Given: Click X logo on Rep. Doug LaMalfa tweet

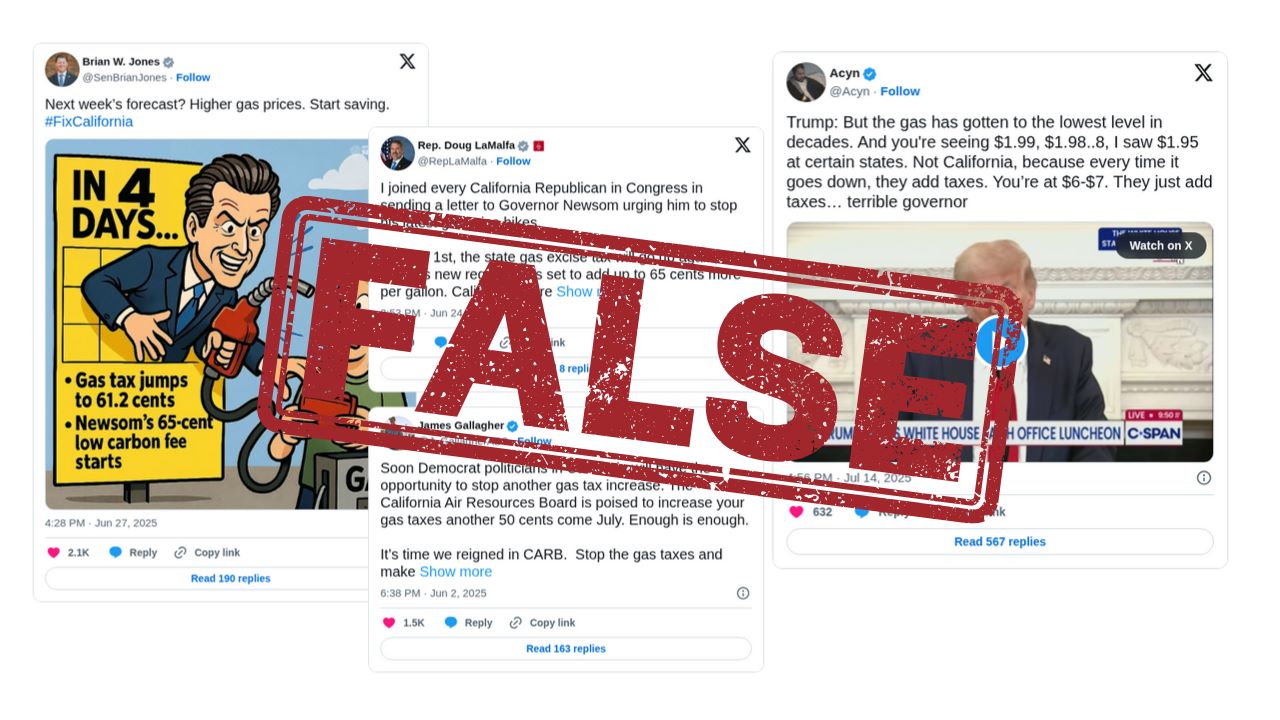Looking at the screenshot, I should point(742,145).
